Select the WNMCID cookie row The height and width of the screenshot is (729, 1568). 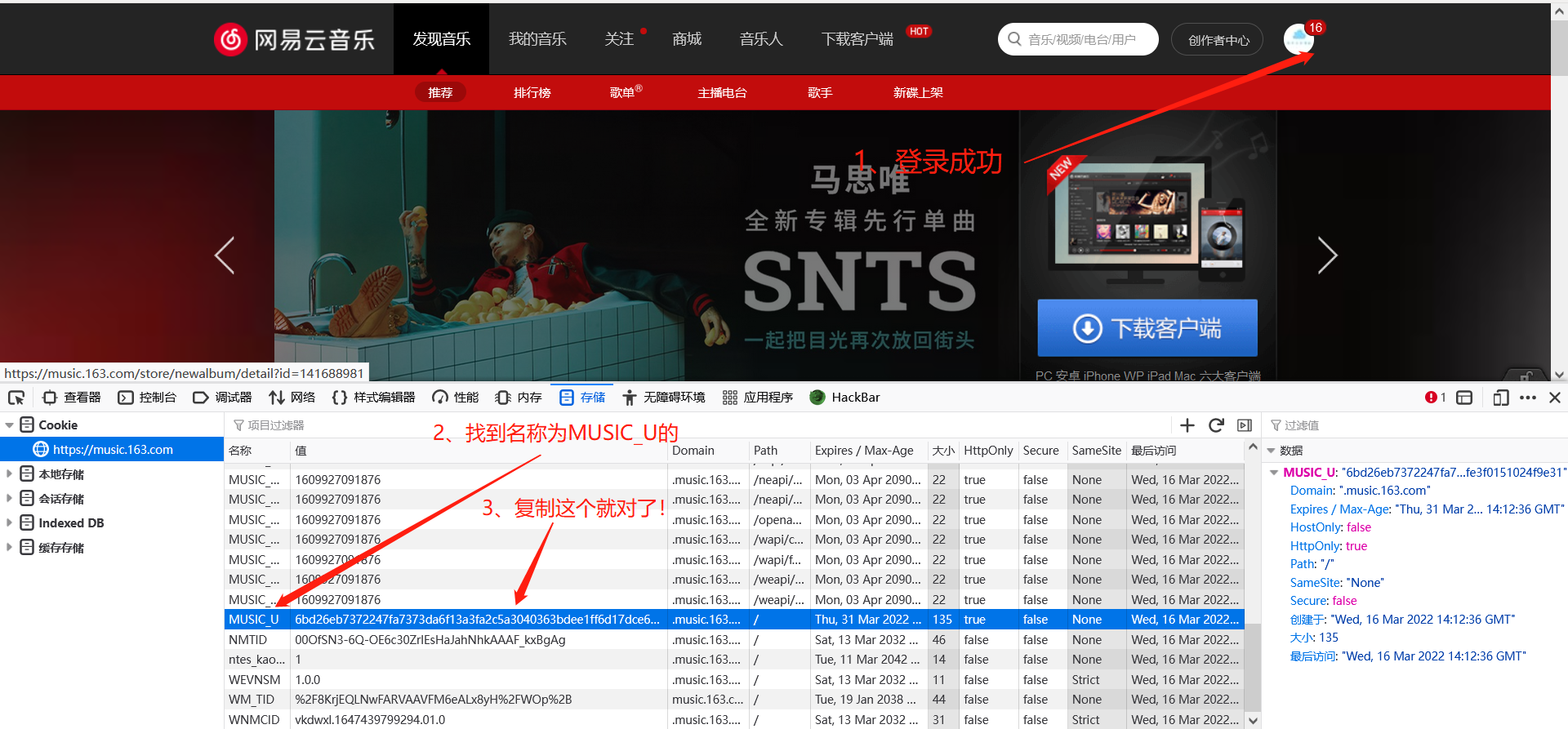(x=734, y=720)
